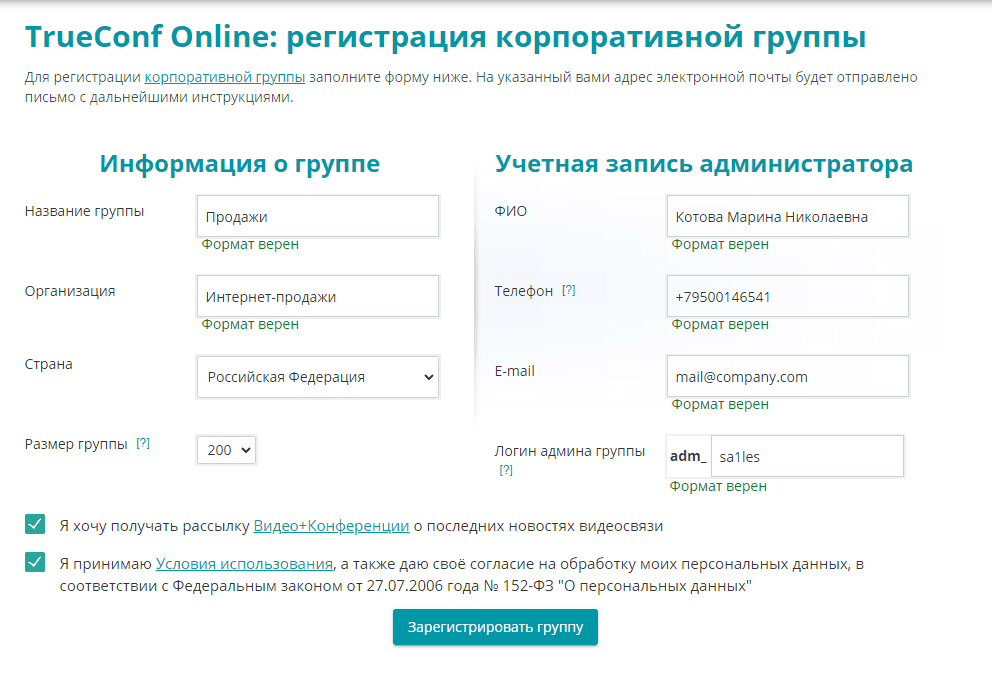Click the help icon next to Телефон
This screenshot has width=992, height=700.
point(569,290)
